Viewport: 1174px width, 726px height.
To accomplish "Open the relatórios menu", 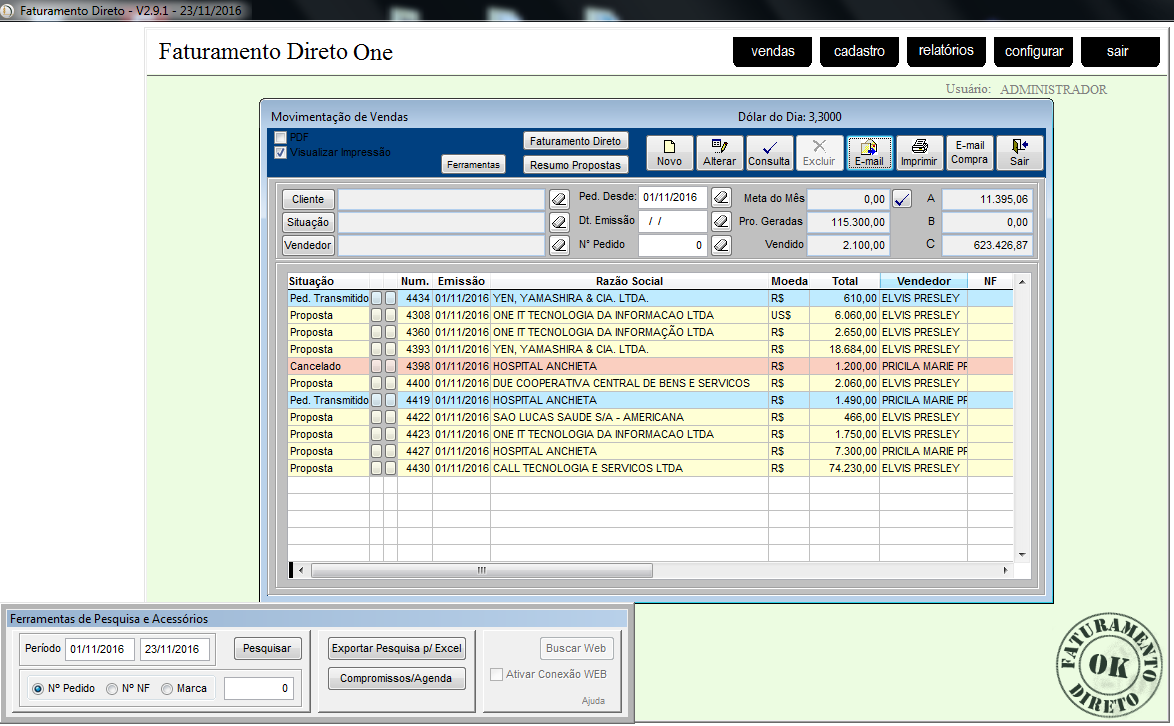I will point(946,51).
